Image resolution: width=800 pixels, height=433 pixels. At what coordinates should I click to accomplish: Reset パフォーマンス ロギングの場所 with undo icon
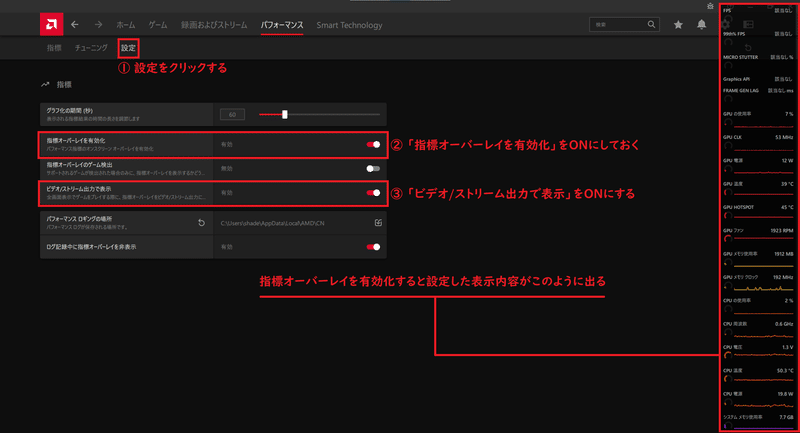coord(202,223)
